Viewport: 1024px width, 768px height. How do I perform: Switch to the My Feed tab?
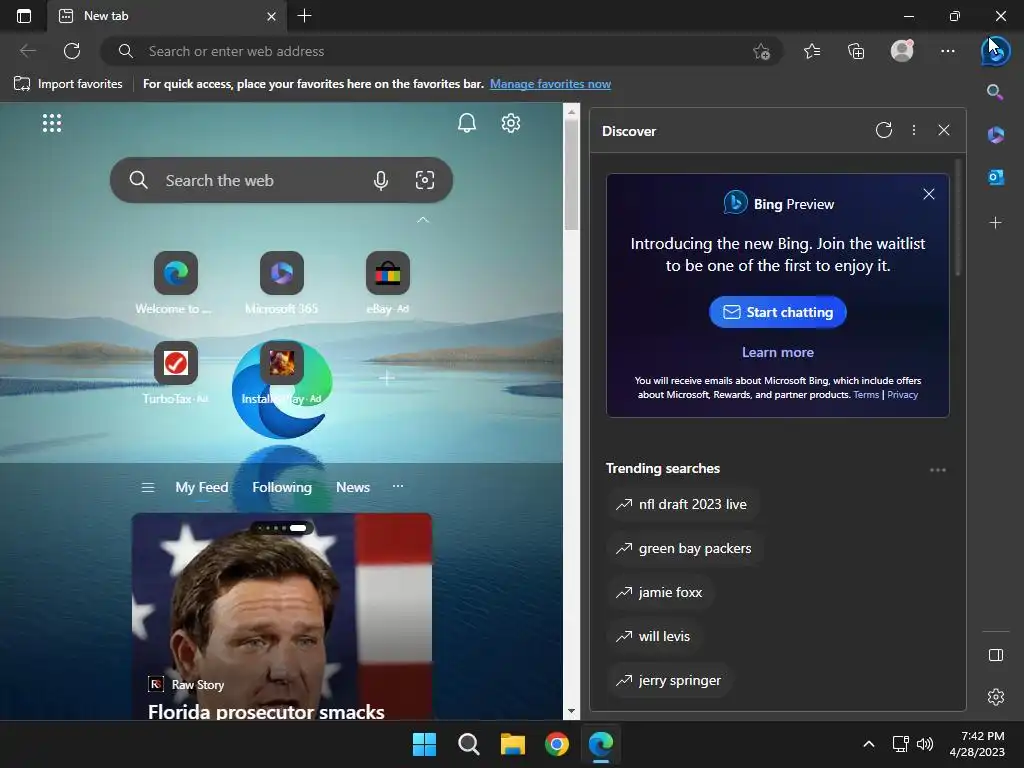pos(202,487)
